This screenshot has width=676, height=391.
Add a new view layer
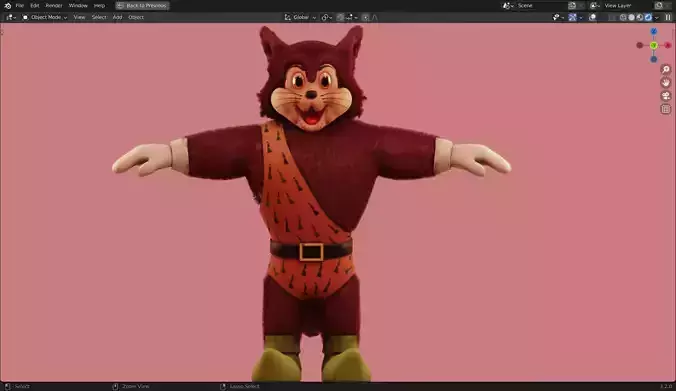[659, 6]
